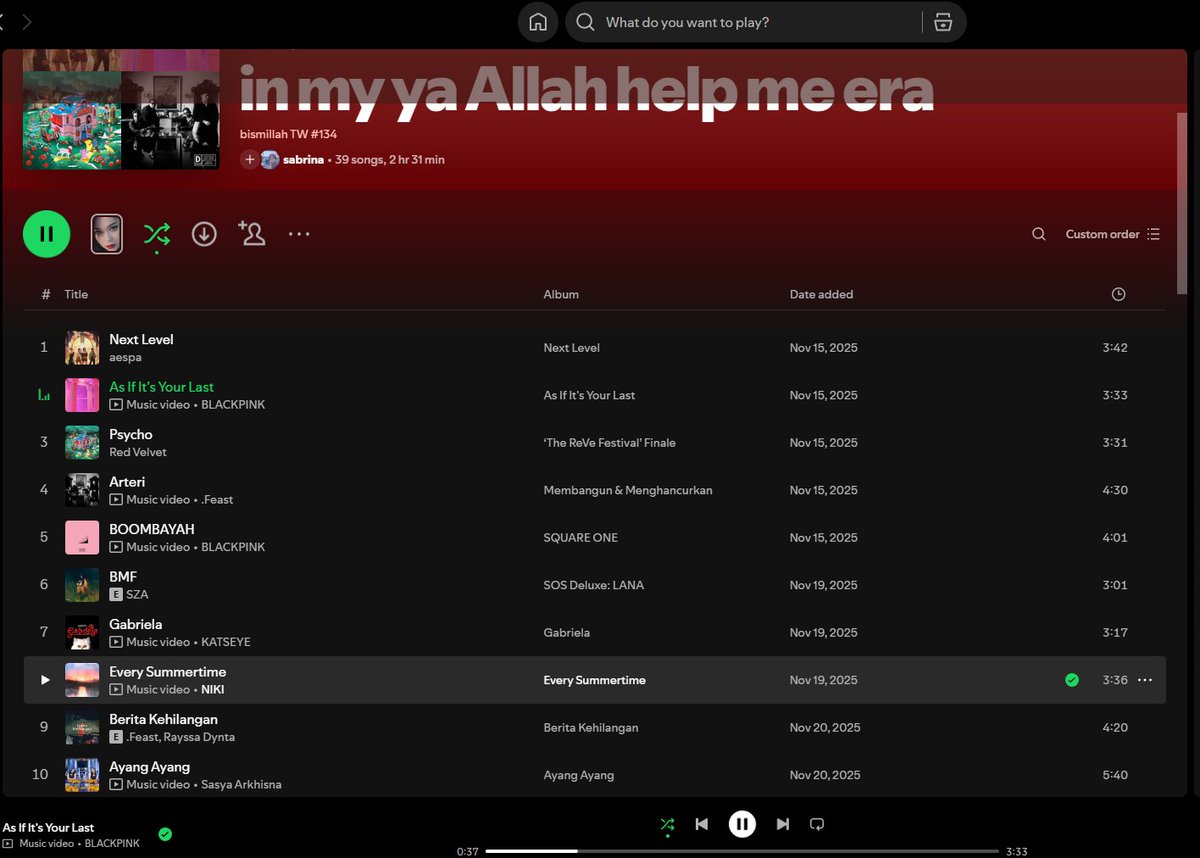Click Psycho album art thumbnail
This screenshot has width=1200, height=858.
tap(82, 443)
